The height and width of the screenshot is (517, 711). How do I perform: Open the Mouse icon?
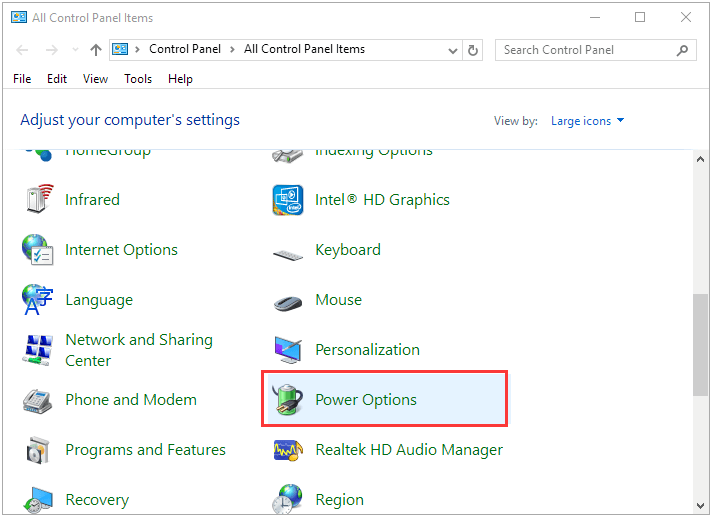pos(288,300)
